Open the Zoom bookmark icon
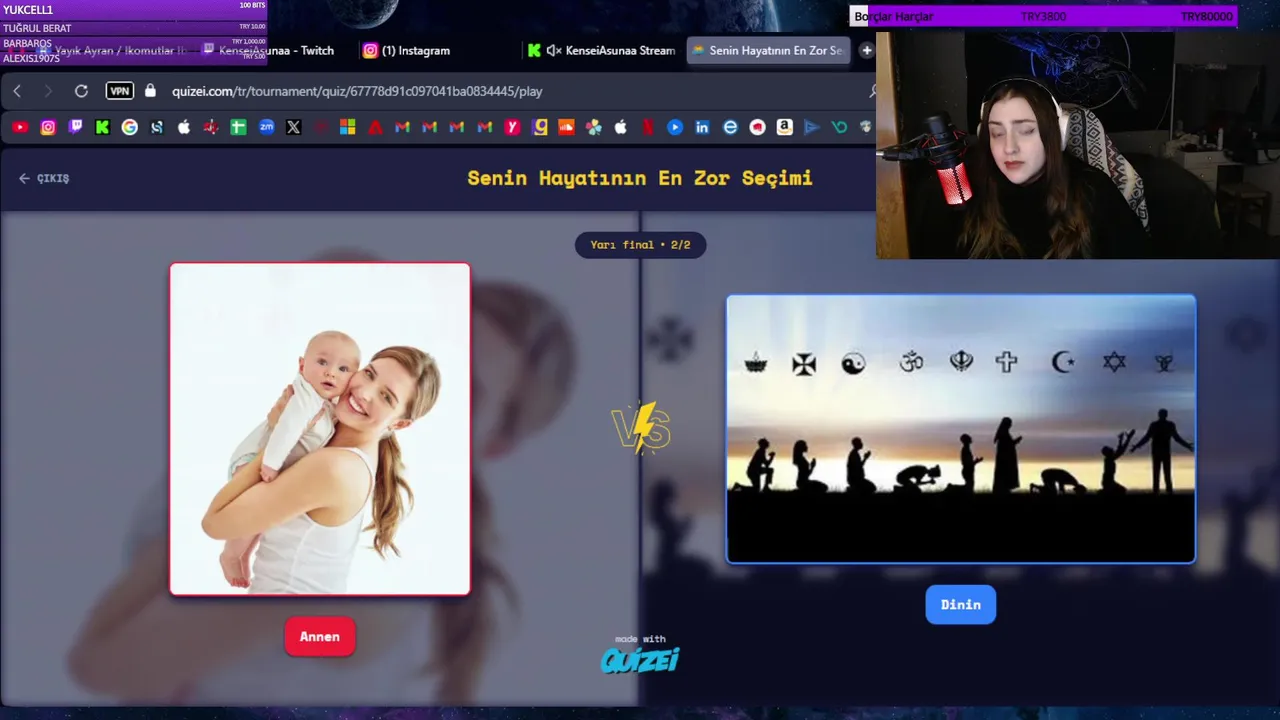 click(x=266, y=127)
